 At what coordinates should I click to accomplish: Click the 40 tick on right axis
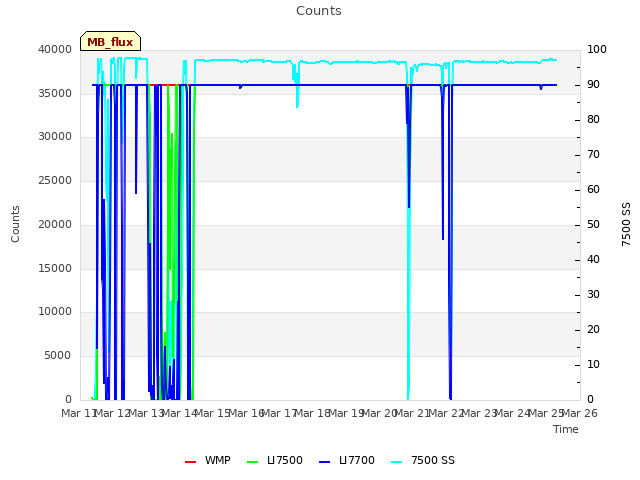(x=593, y=260)
